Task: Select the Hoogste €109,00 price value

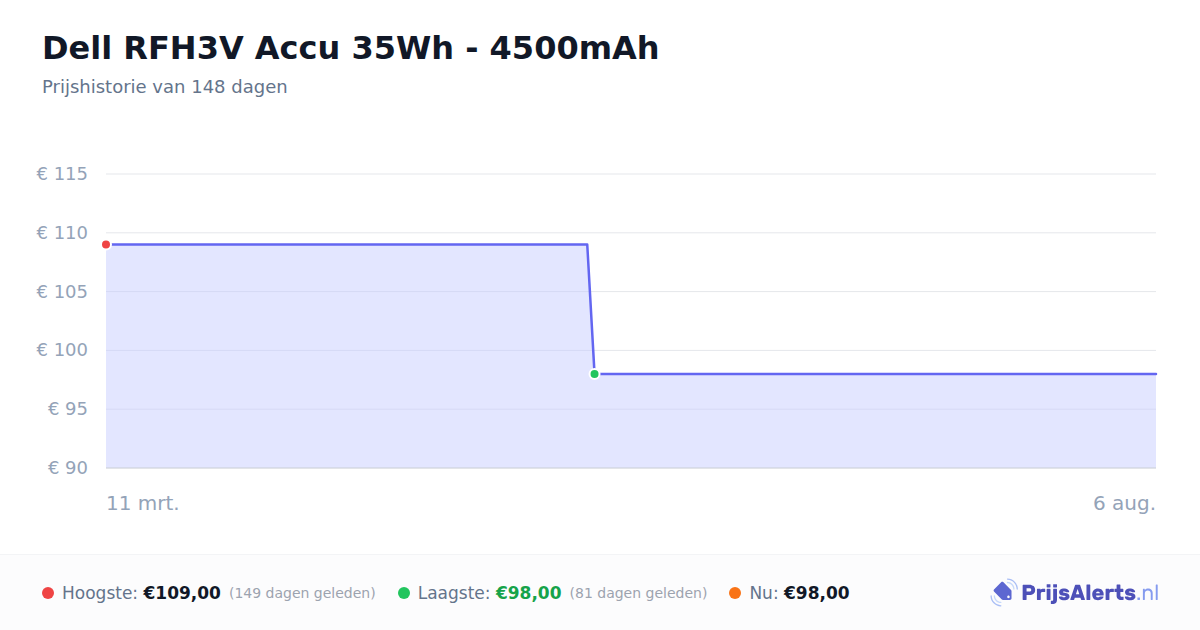Action: (x=182, y=593)
